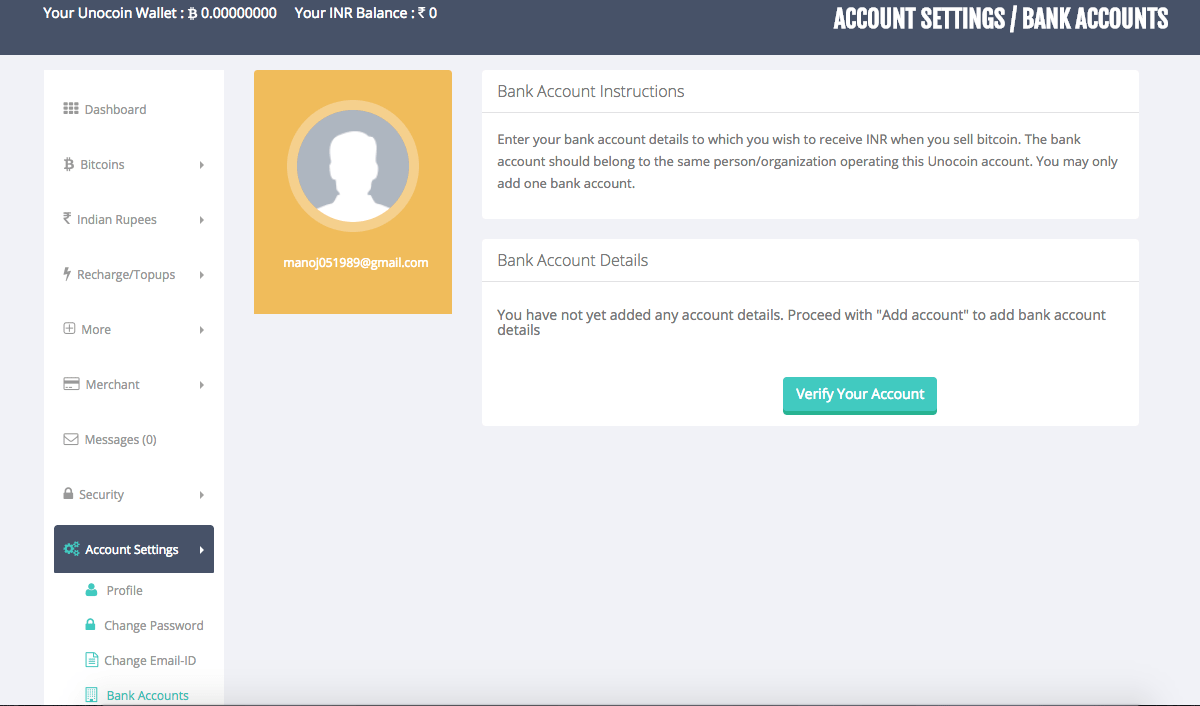
Task: Open the Recharge/Topups menu item
Action: [x=134, y=274]
